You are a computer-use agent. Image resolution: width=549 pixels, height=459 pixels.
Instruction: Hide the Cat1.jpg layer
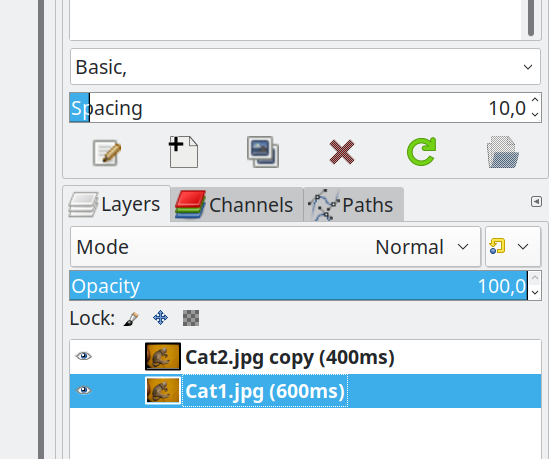tap(84, 390)
